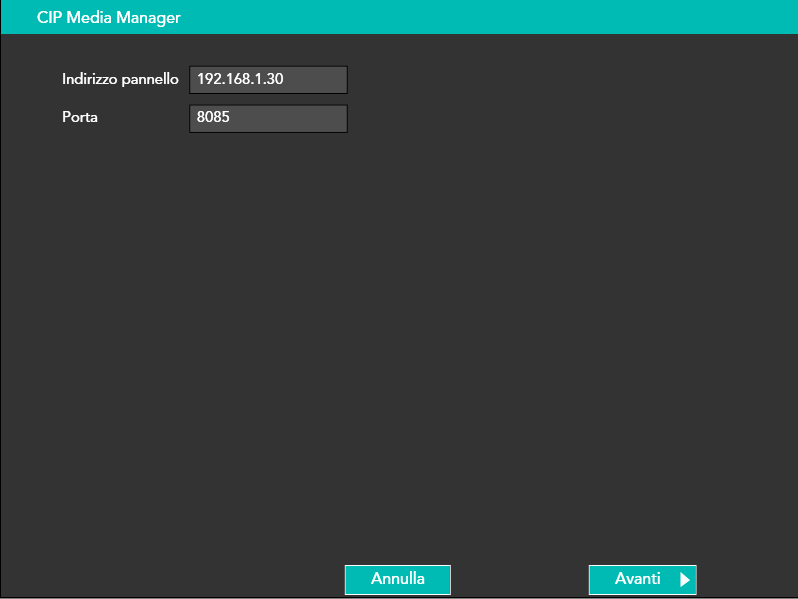This screenshot has width=798, height=599.
Task: Click the gap between the Annulla and Avanti buttons
Action: [x=520, y=580]
